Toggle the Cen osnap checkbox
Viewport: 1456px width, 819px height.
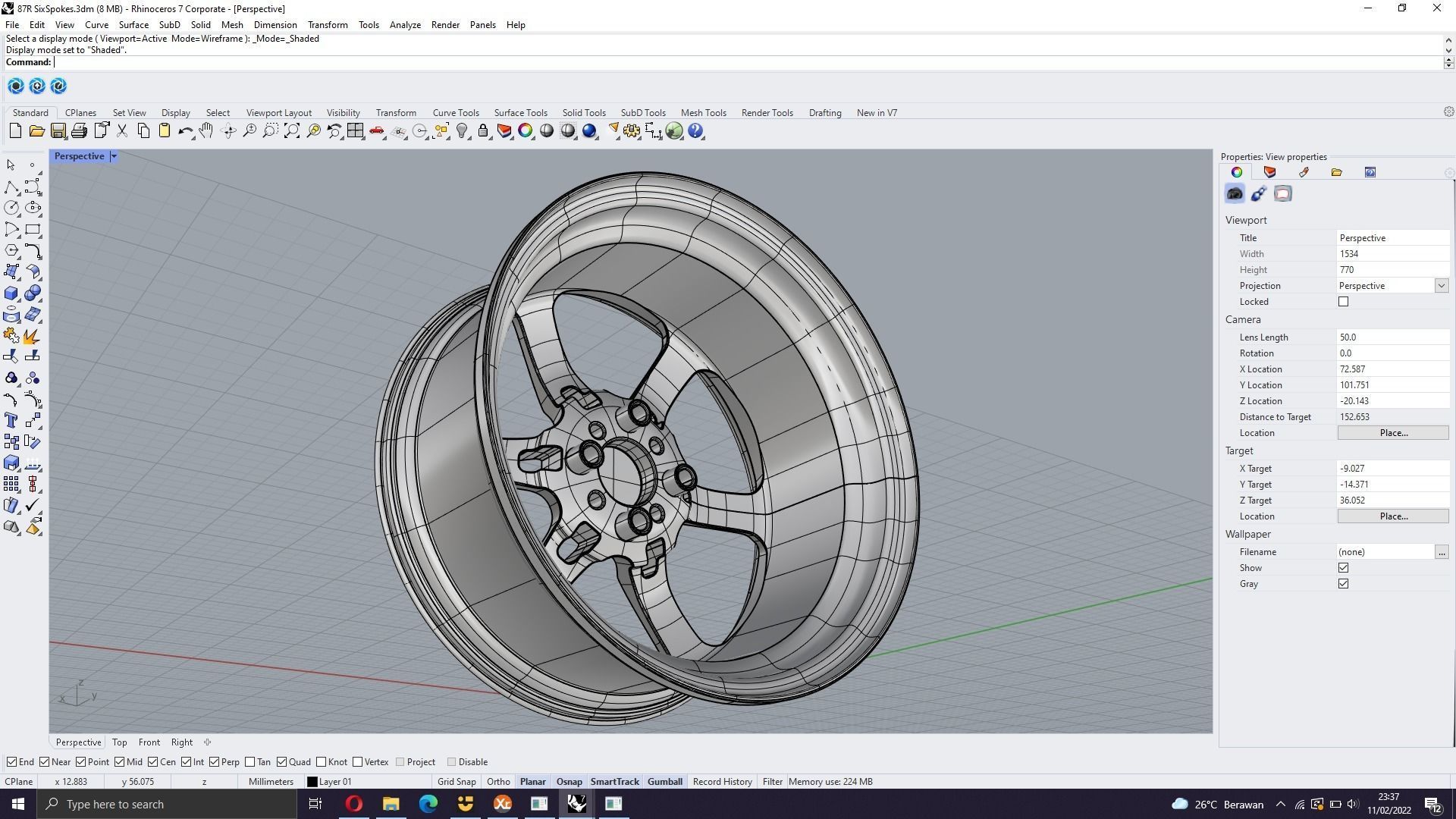click(x=153, y=762)
